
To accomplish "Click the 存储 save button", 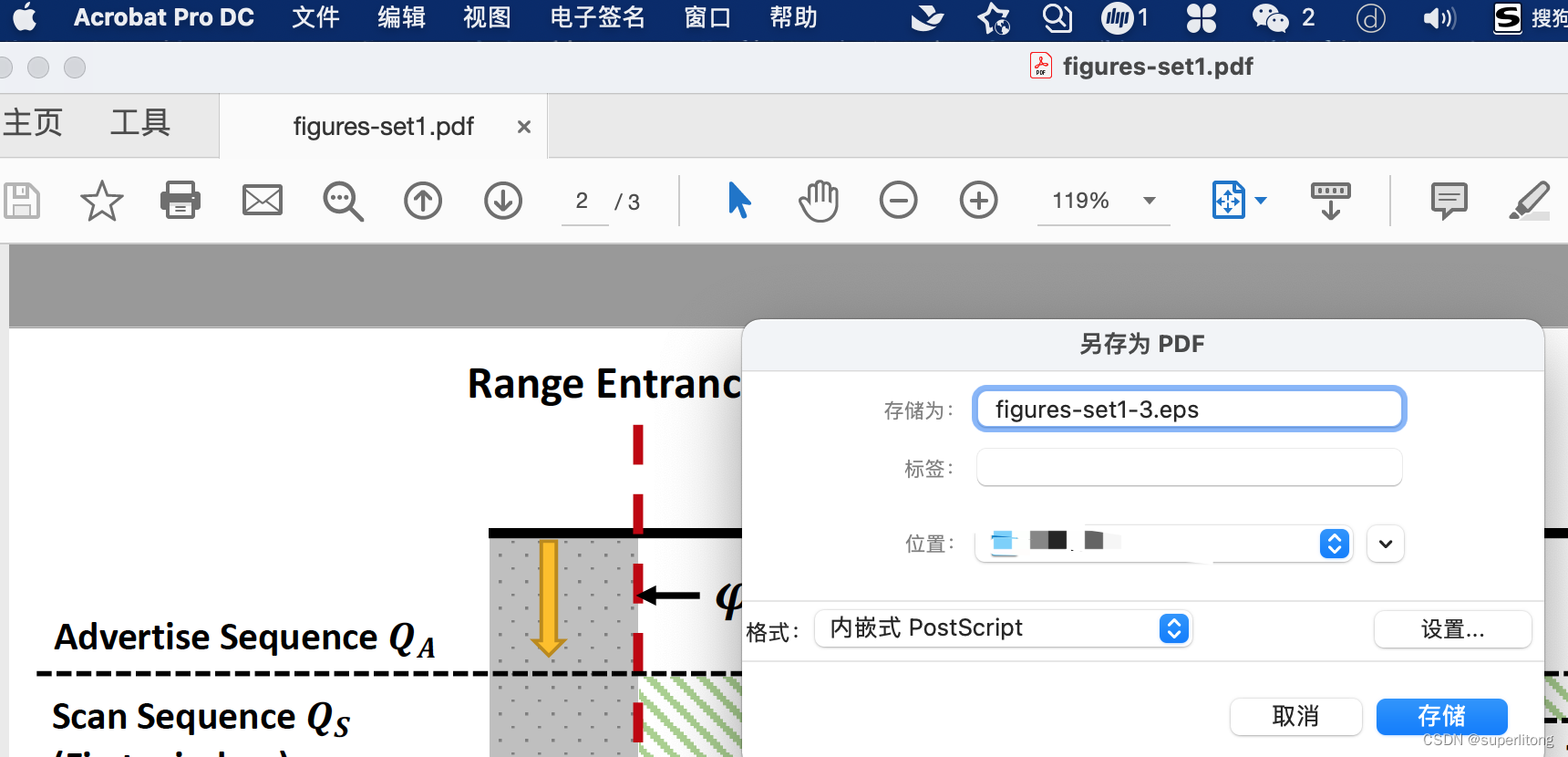I will pyautogui.click(x=1442, y=716).
